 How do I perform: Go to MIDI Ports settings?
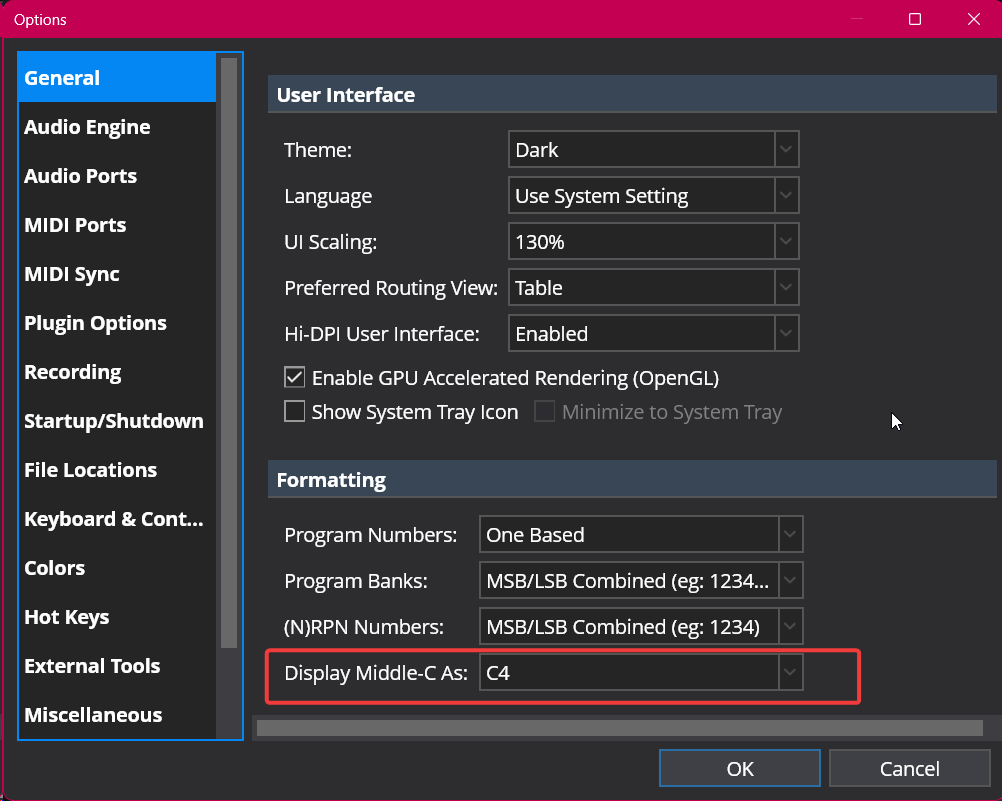[x=117, y=225]
